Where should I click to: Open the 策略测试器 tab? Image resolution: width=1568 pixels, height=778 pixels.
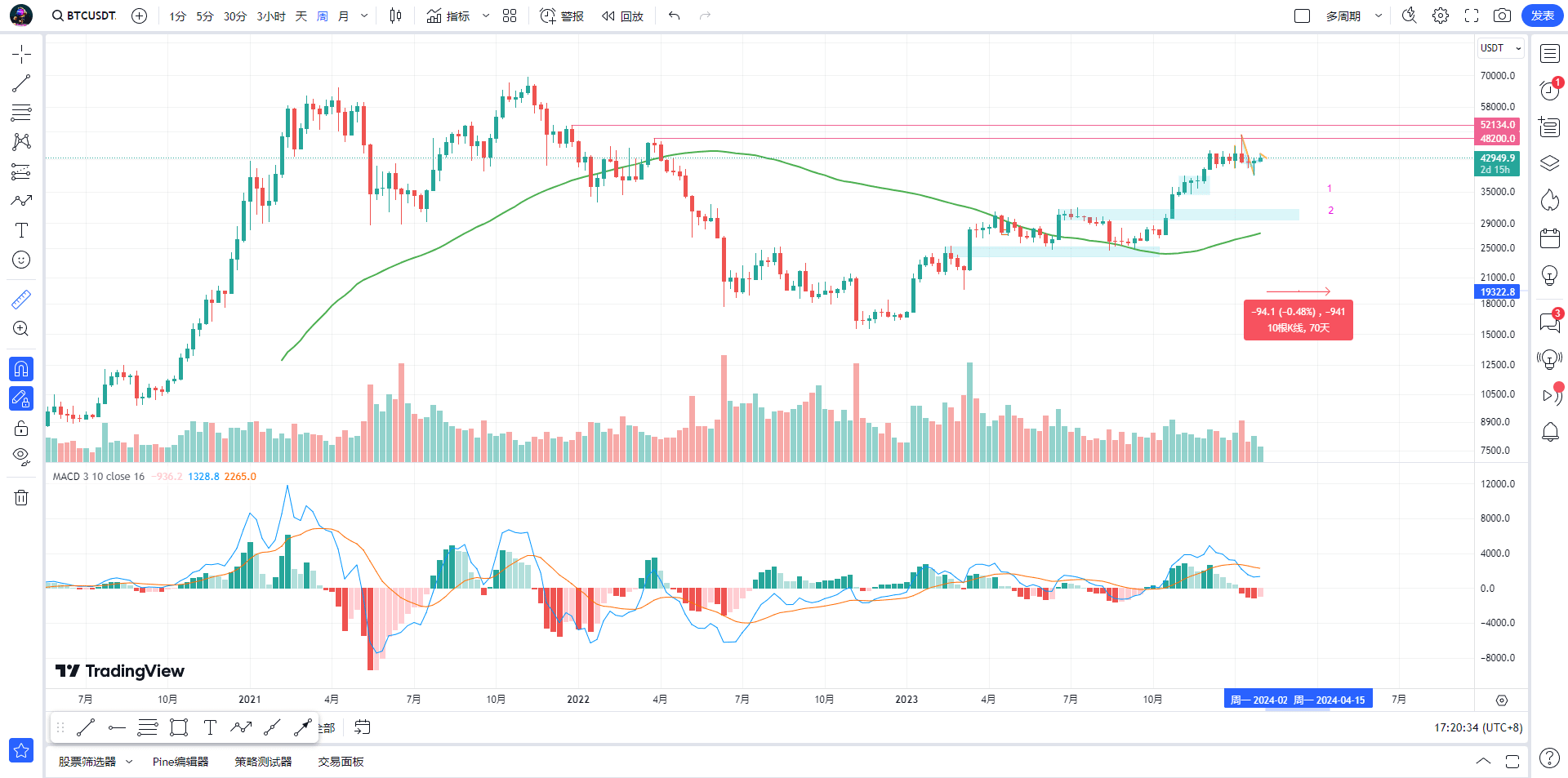pos(263,762)
